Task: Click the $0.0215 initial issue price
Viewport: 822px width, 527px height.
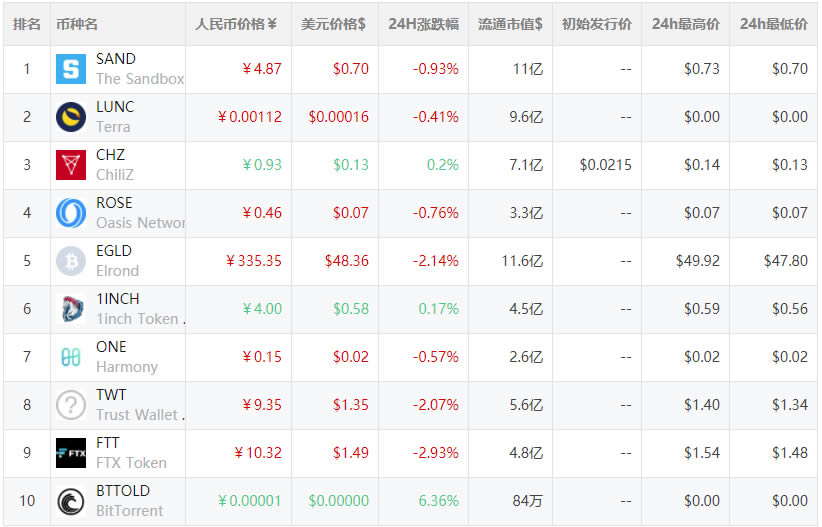Action: pos(605,165)
